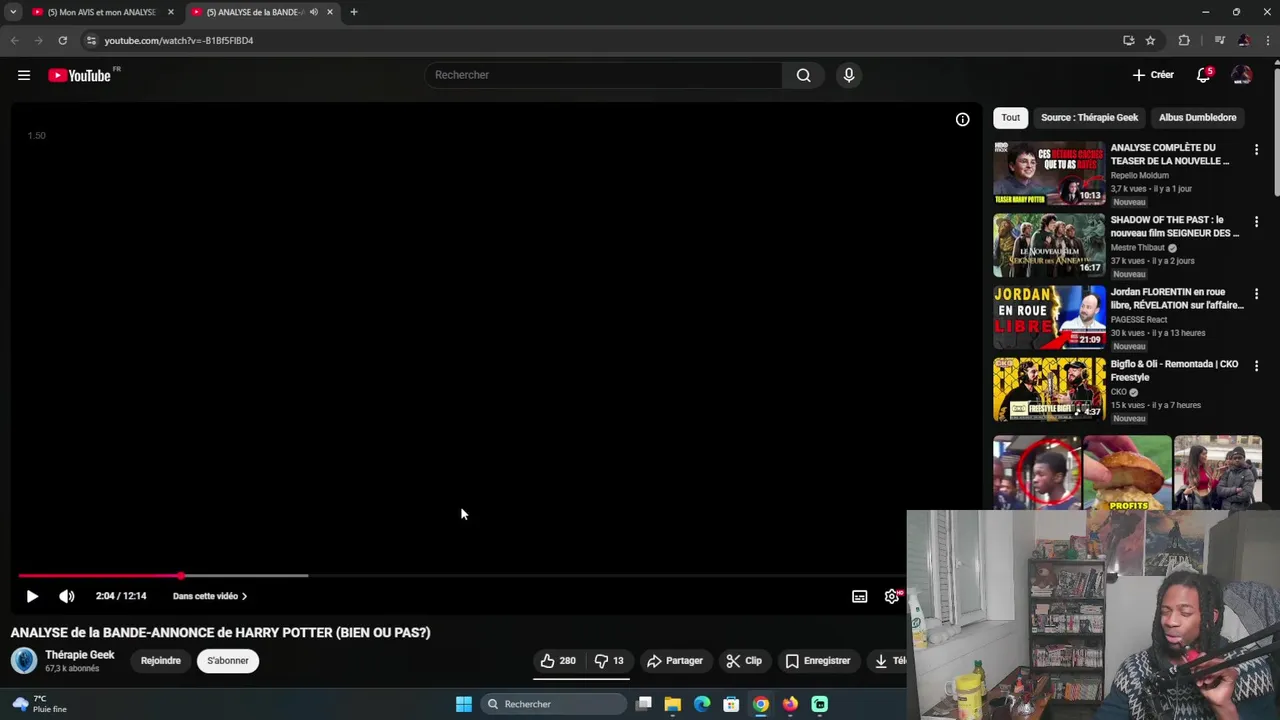1280x720 pixels.
Task: Open the Windows Start menu
Action: (463, 704)
